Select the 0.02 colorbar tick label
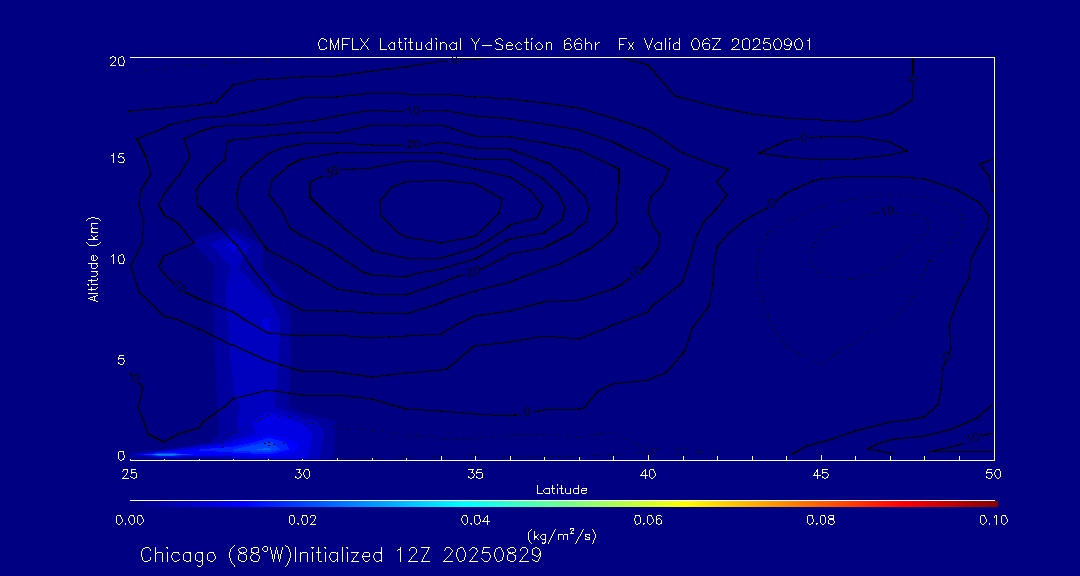This screenshot has width=1080, height=576. tap(302, 520)
